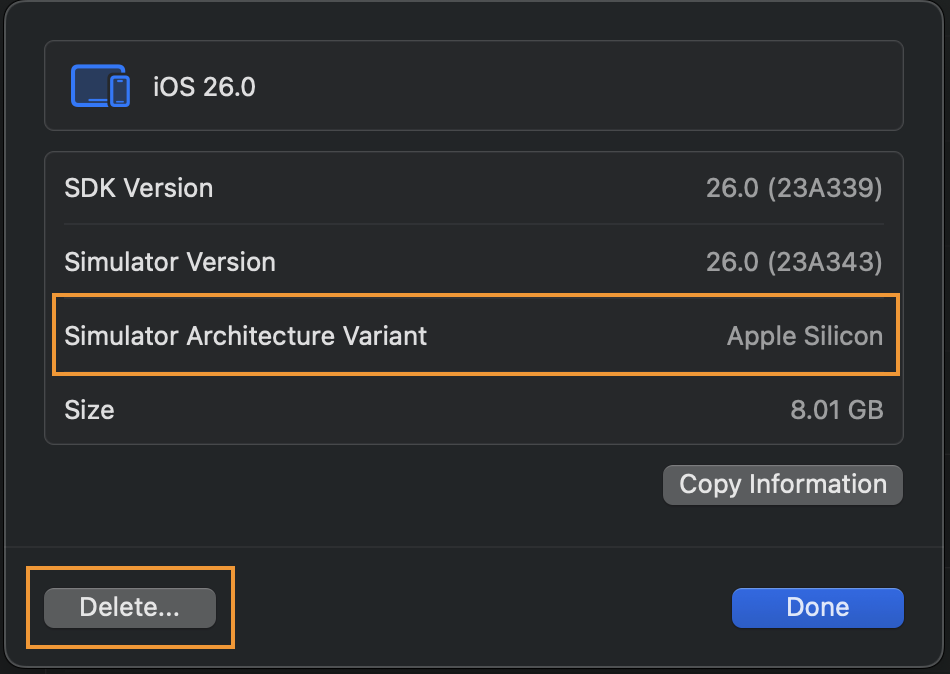
Task: Click the small iPhone shape in the platform icon
Action: point(120,91)
